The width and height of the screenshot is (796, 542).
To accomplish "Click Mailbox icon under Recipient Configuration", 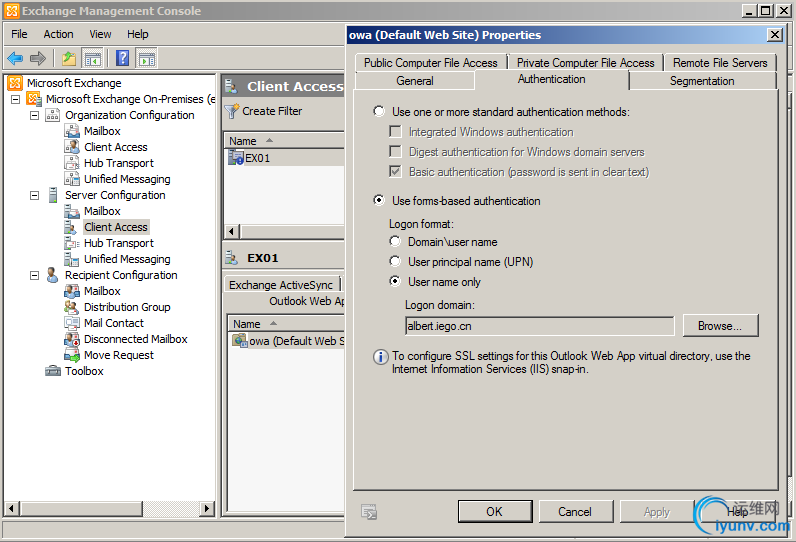I will [72, 291].
